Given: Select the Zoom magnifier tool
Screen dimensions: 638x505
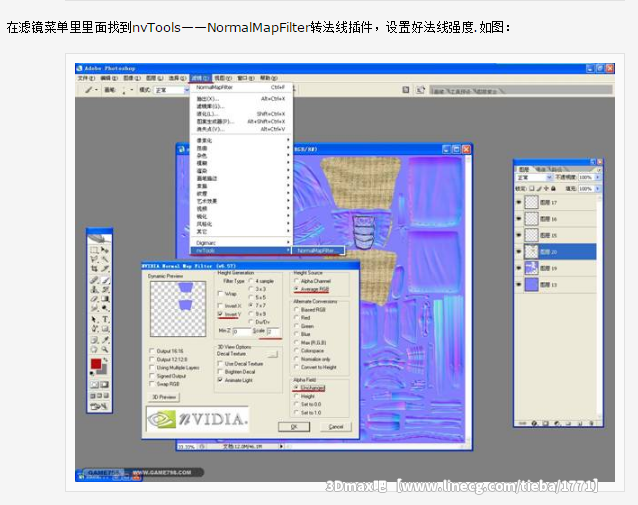Looking at the screenshot, I should pos(105,349).
